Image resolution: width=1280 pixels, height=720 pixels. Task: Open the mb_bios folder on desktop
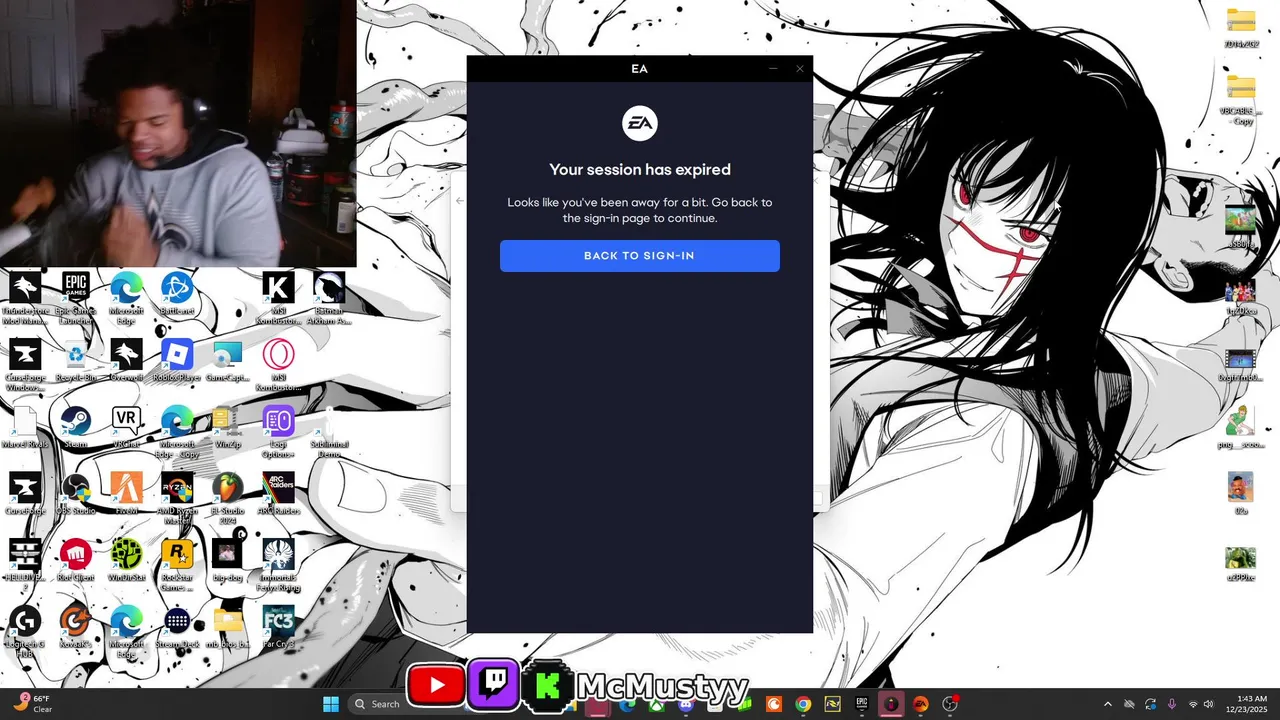(x=227, y=628)
